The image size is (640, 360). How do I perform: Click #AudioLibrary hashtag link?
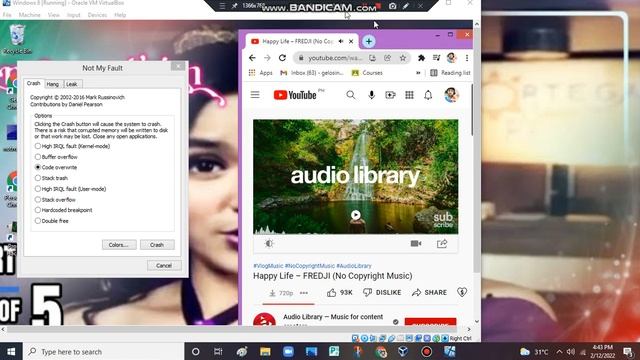click(x=354, y=266)
